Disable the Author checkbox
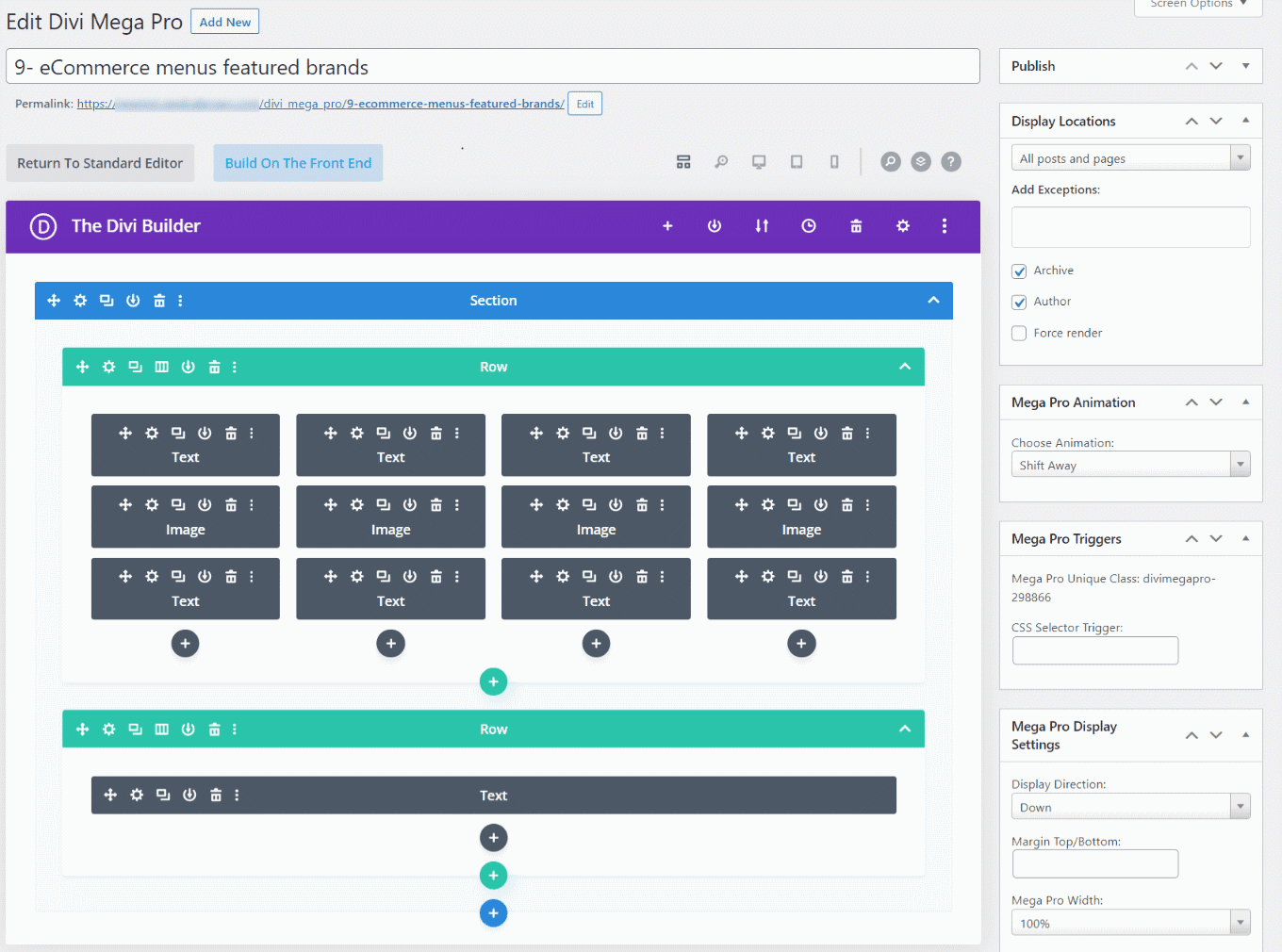Image resolution: width=1282 pixels, height=952 pixels. coord(1019,302)
